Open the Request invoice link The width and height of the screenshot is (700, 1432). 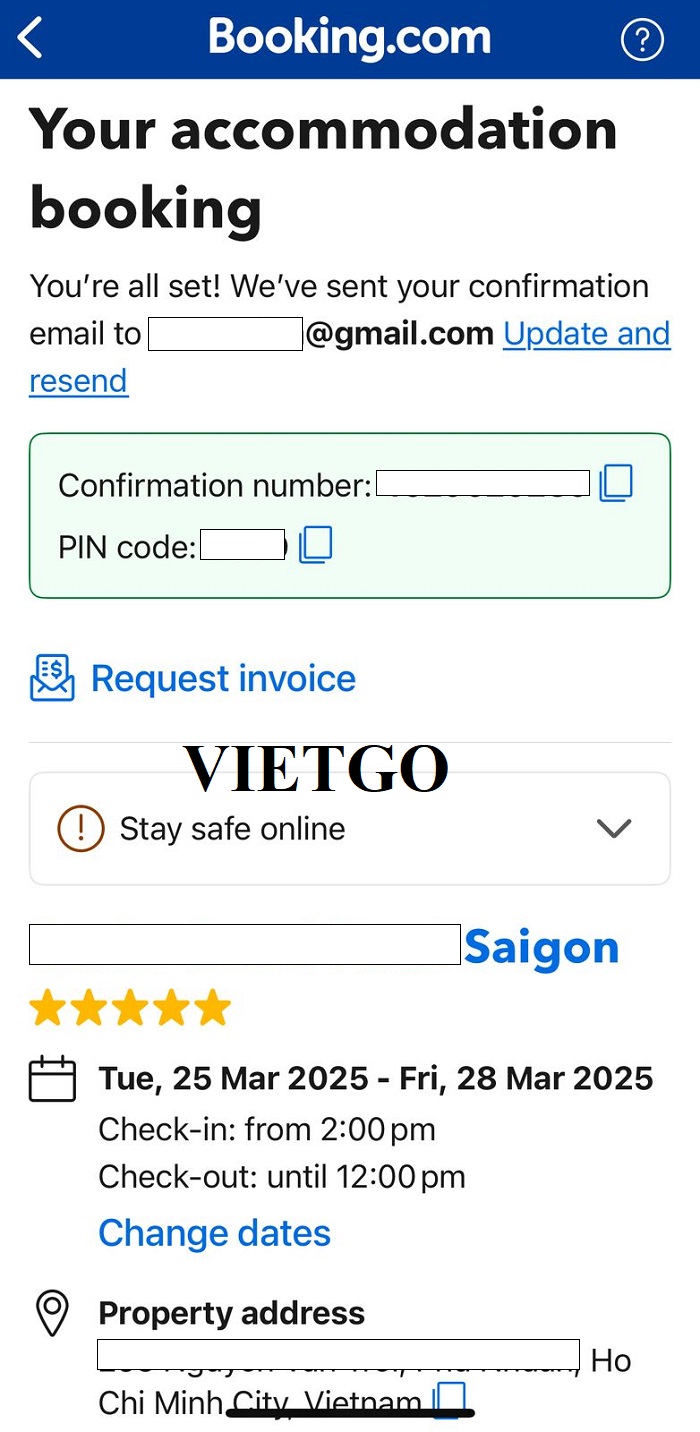tap(223, 678)
